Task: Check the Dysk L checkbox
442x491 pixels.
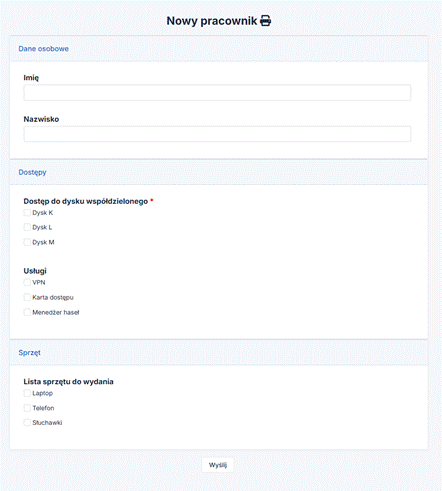Action: [x=27, y=227]
